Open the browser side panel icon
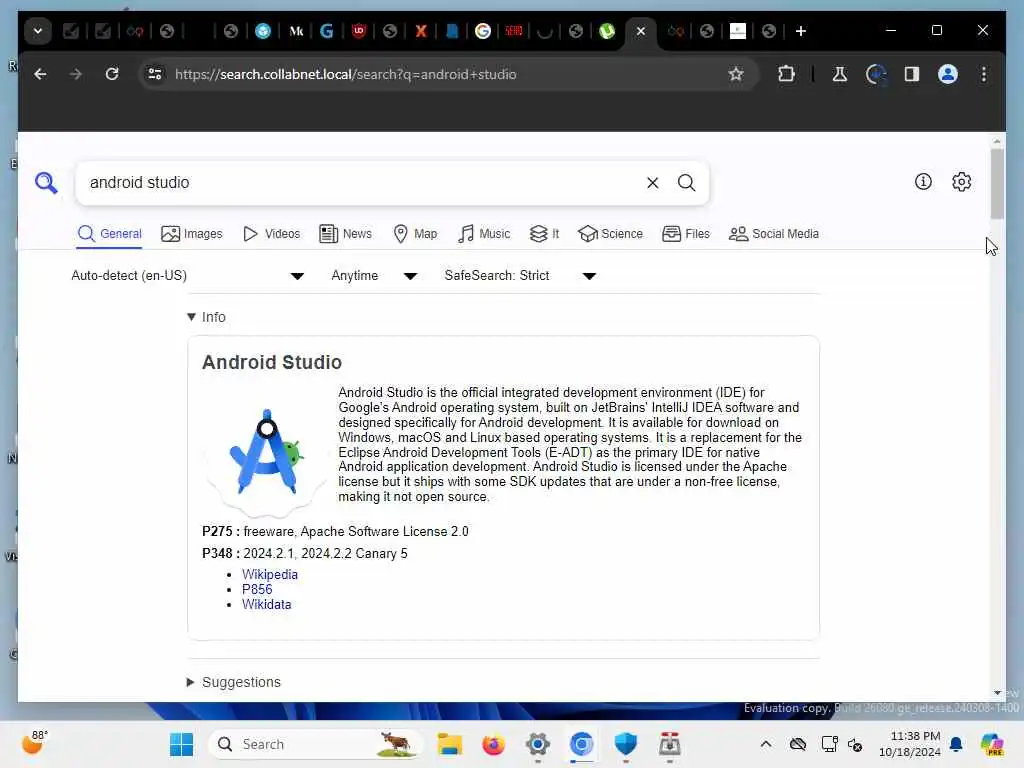This screenshot has width=1024, height=768. 912,74
